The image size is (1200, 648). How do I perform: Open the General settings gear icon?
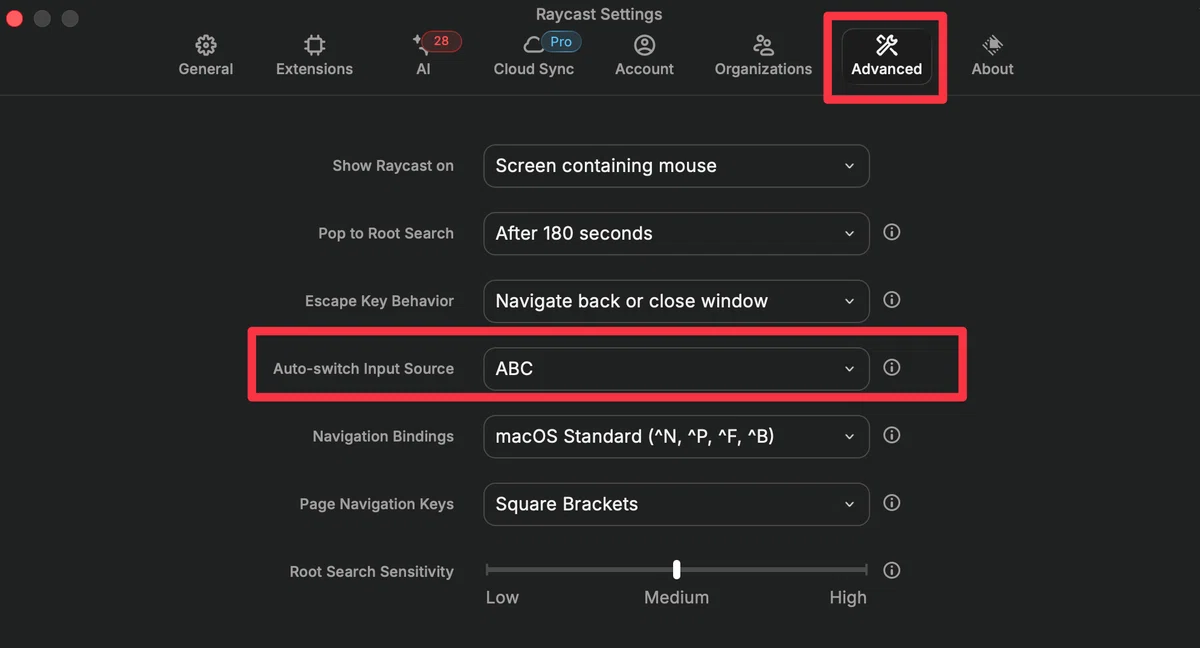coord(206,45)
